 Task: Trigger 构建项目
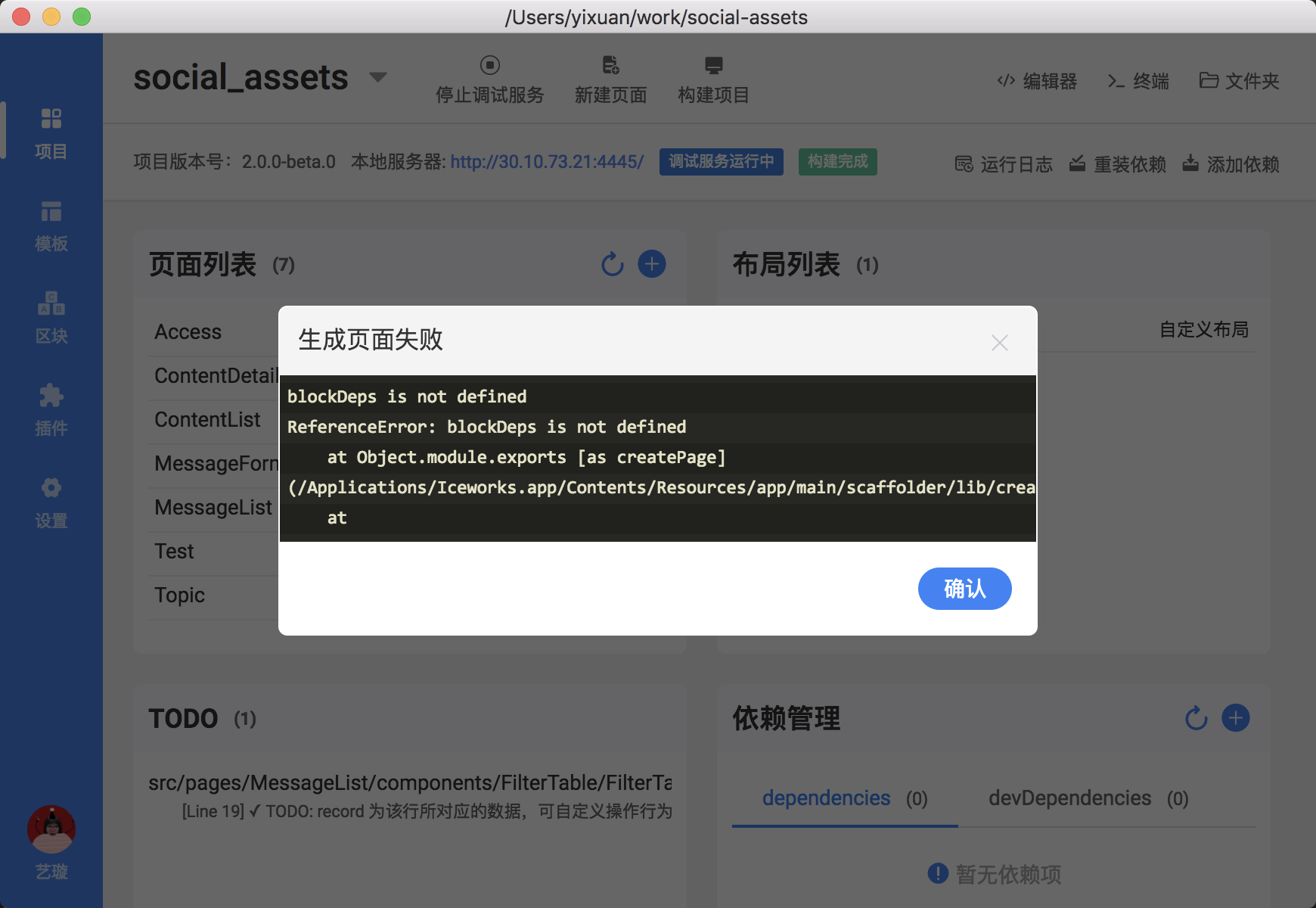712,79
